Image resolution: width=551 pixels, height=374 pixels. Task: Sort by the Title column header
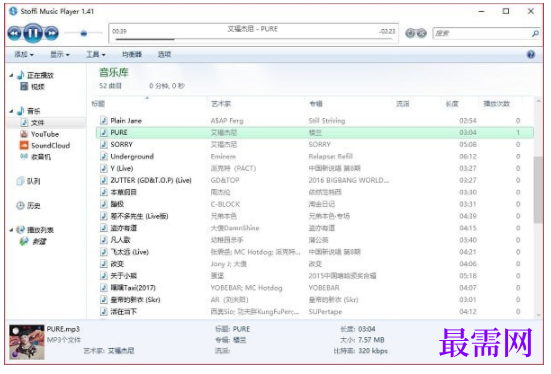click(x=98, y=104)
